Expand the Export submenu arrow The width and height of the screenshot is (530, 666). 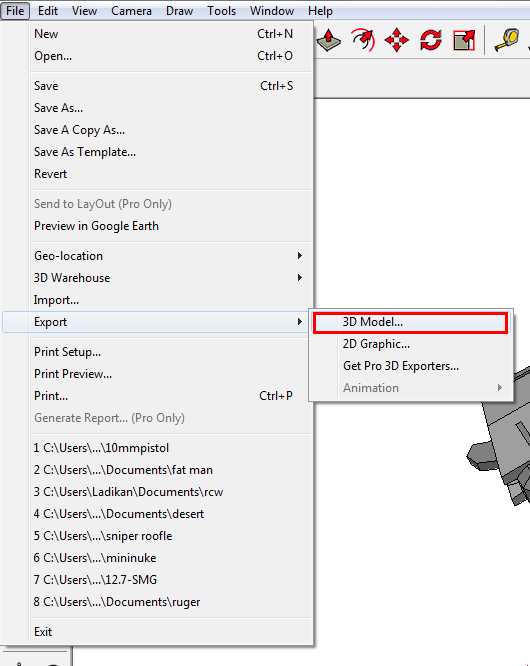tap(300, 322)
